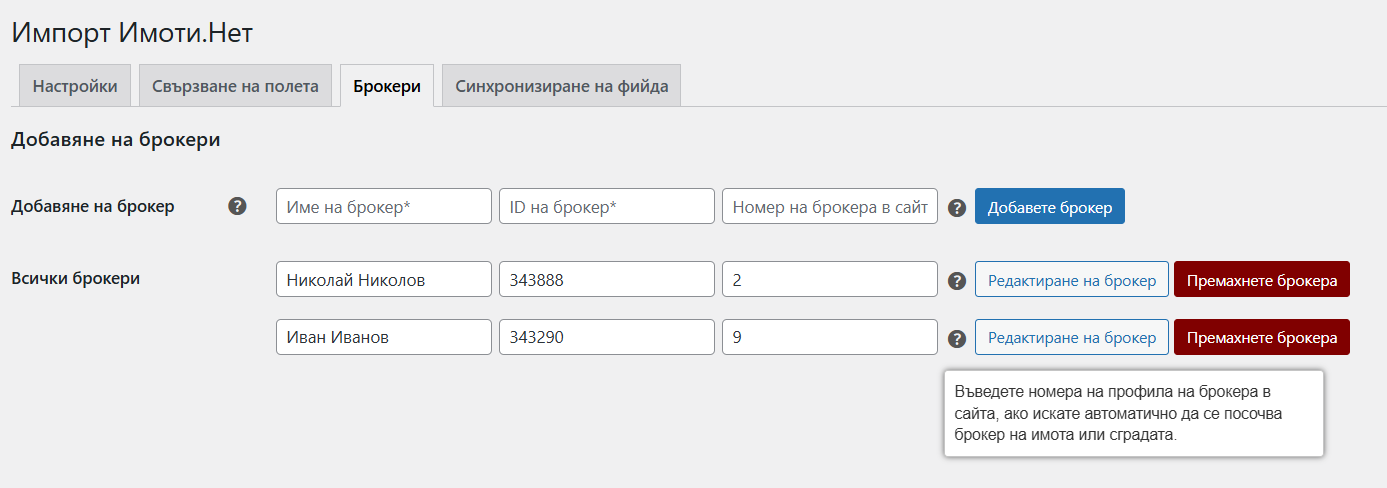
Task: Remove broker Иван Иванов
Action: pyautogui.click(x=1262, y=337)
